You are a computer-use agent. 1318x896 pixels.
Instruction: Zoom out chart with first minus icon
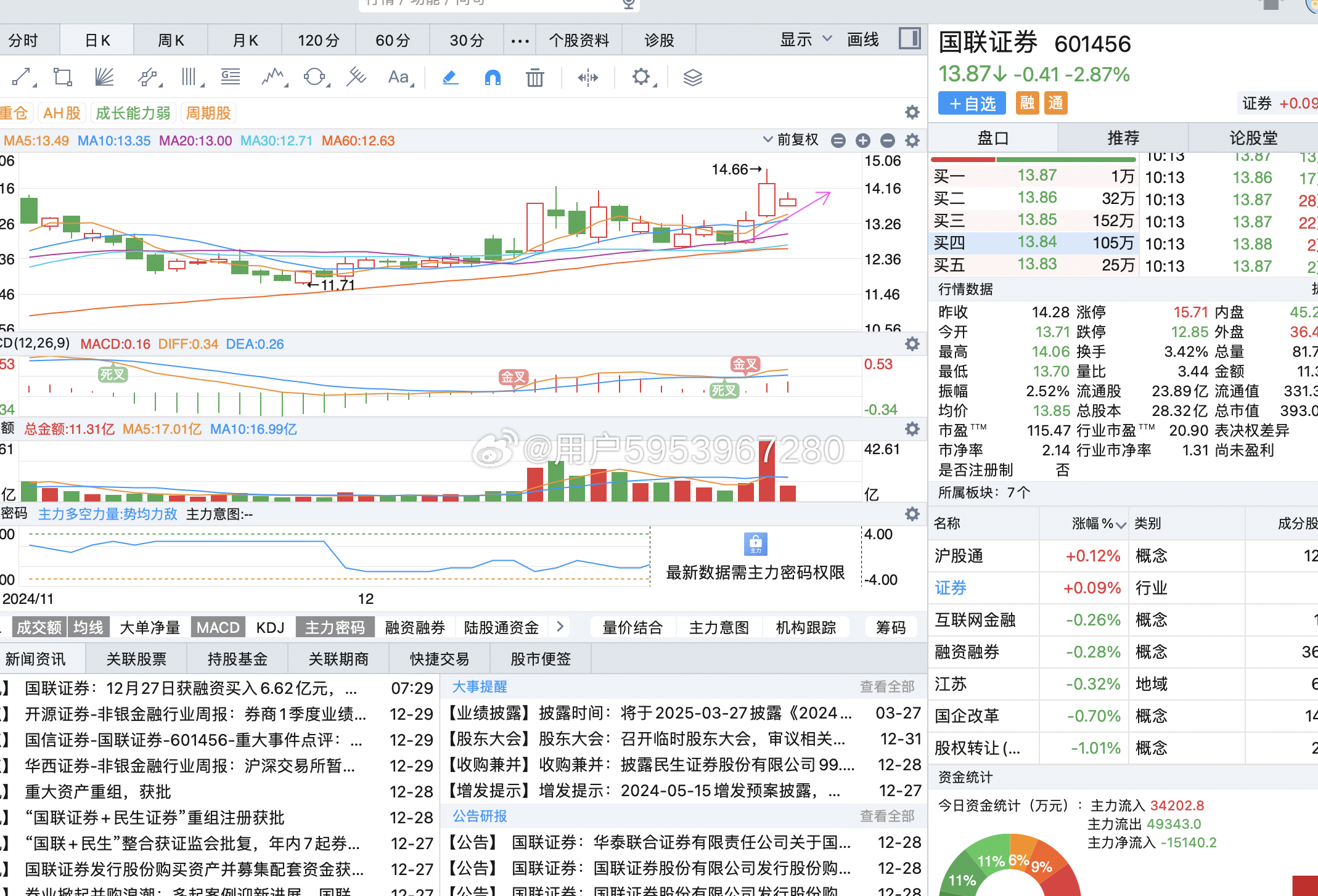point(838,141)
